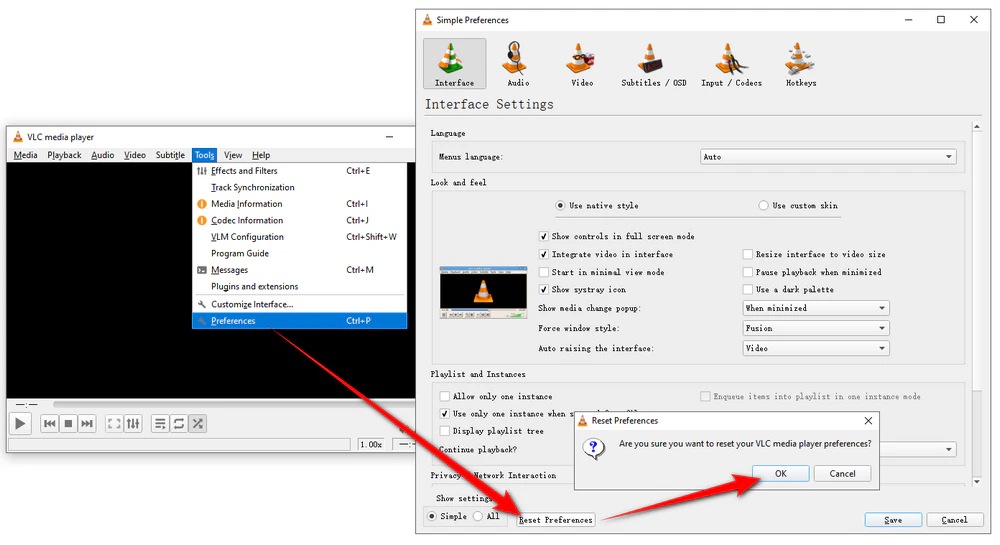
Task: Click Cancel in Reset Preferences dialog
Action: (842, 474)
